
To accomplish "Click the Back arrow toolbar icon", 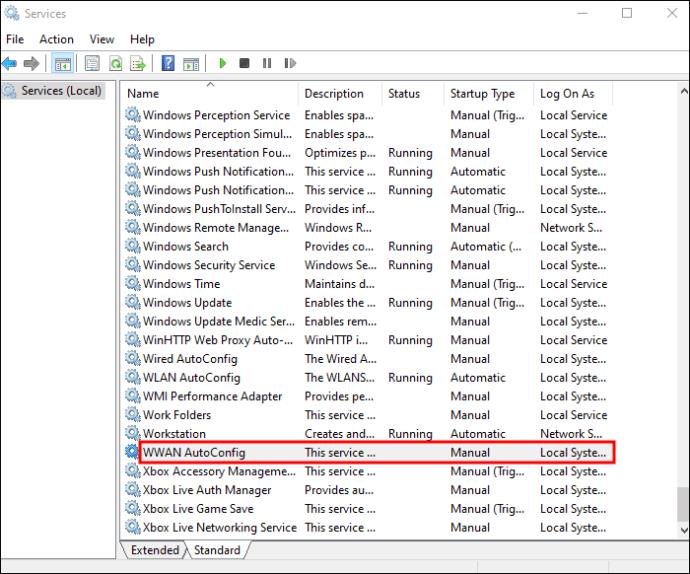I will tap(10, 64).
